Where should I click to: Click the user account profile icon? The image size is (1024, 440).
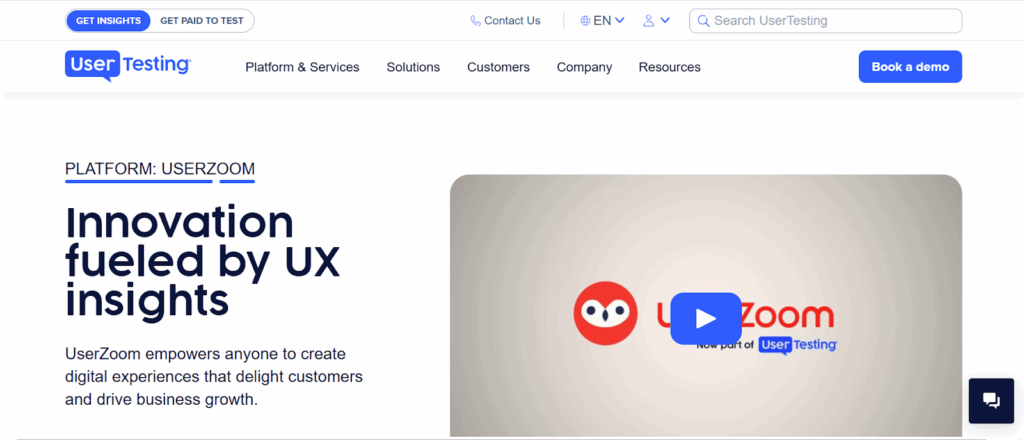coord(649,21)
